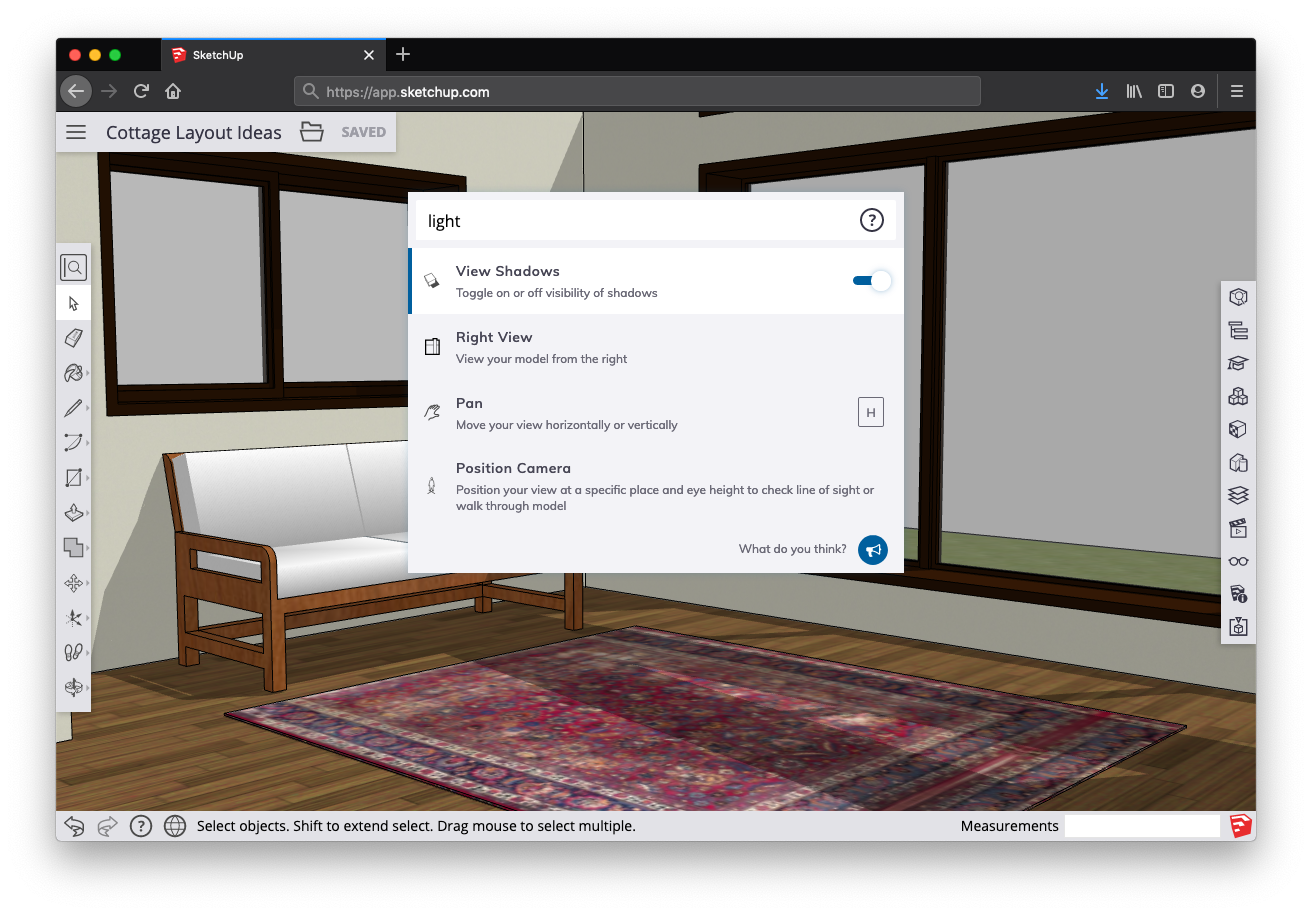Choose the Push/Pull tool
This screenshot has height=915, width=1312.
click(x=73, y=513)
